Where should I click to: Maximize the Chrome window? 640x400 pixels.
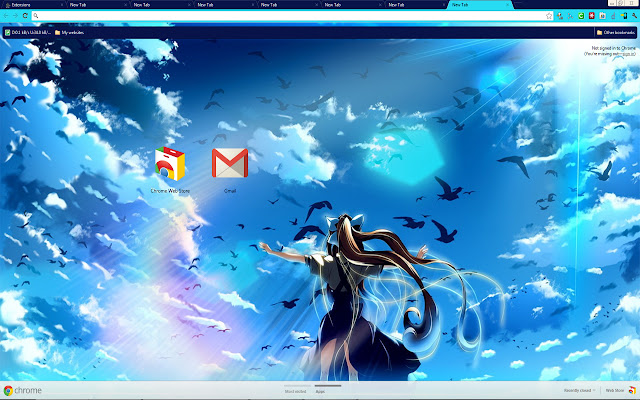click(x=620, y=3)
